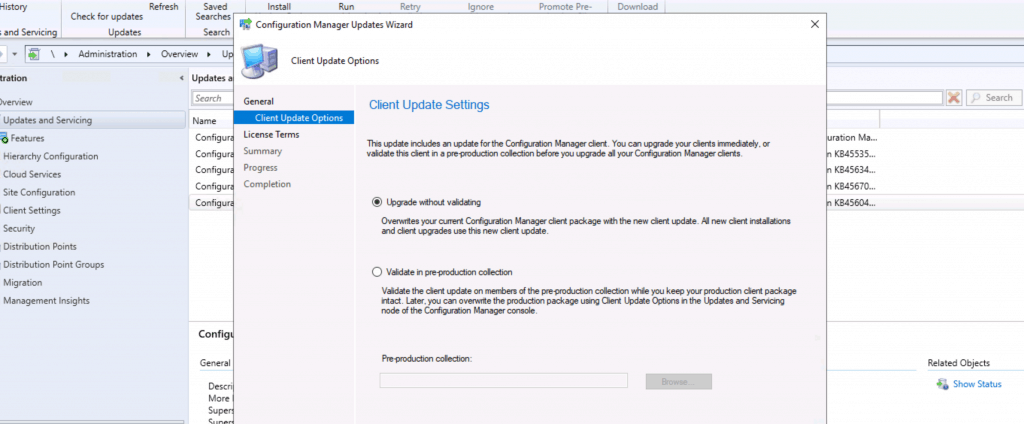Open Distribution Points in navigation pane
Screen dimensions: 1024x424
pyautogui.click(x=40, y=247)
